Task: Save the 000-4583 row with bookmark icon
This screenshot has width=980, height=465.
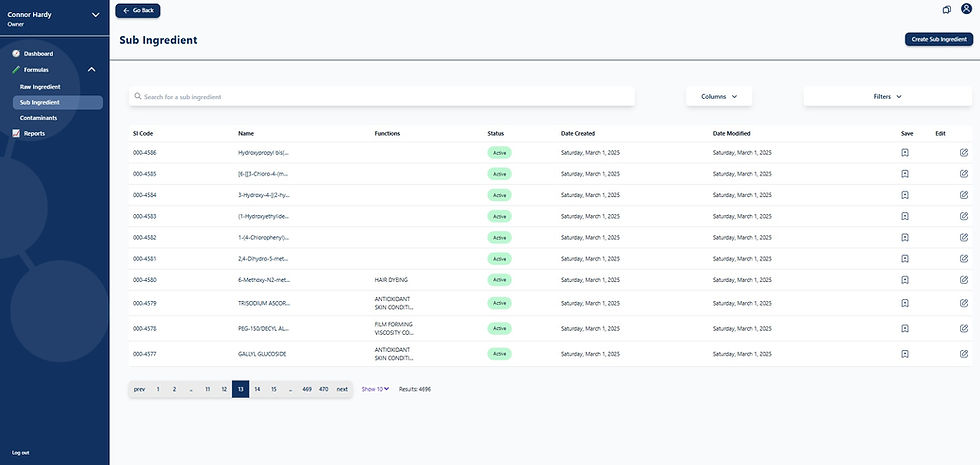Action: pyautogui.click(x=904, y=216)
